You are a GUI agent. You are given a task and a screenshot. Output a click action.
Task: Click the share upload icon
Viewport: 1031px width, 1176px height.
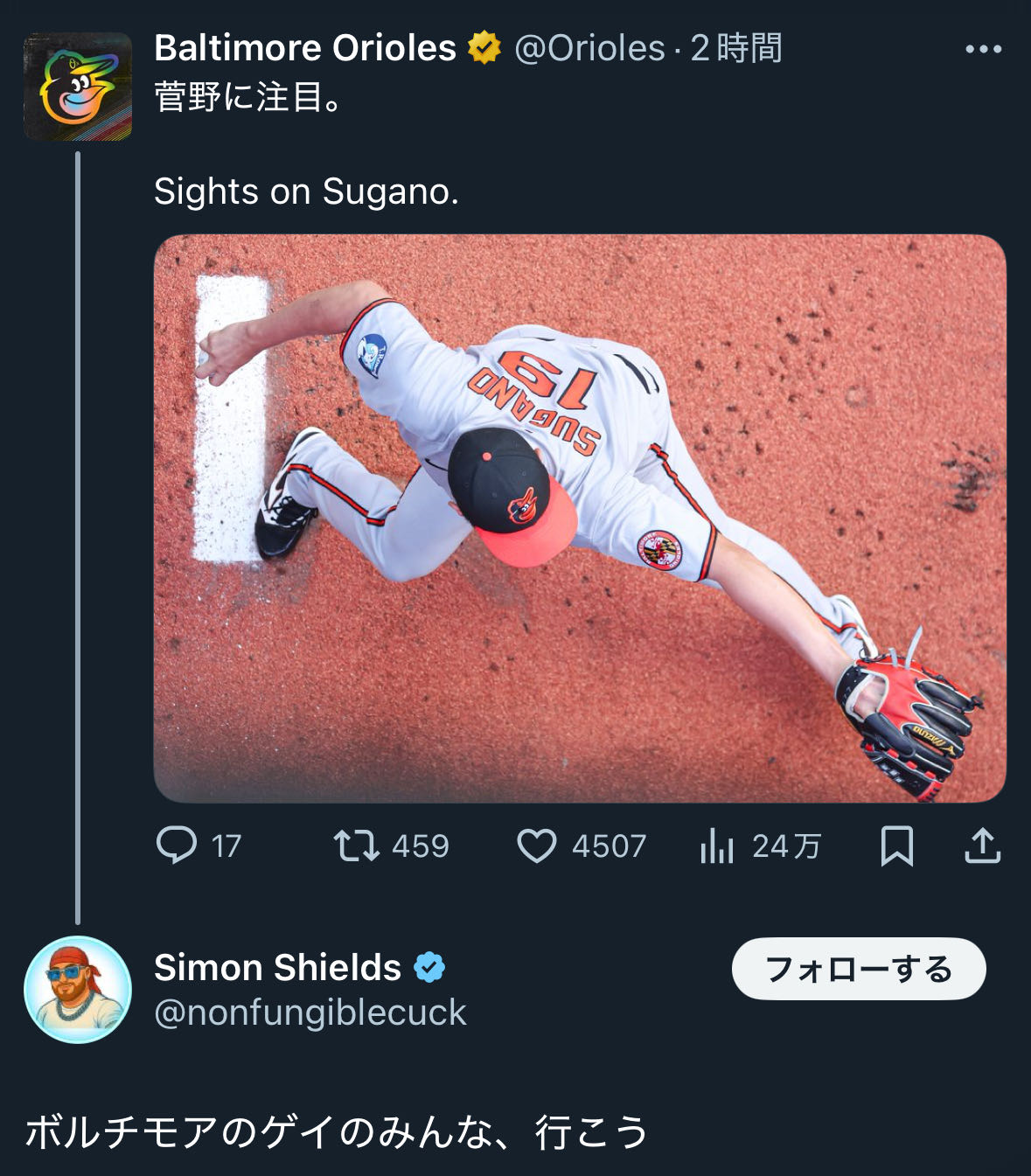[982, 845]
